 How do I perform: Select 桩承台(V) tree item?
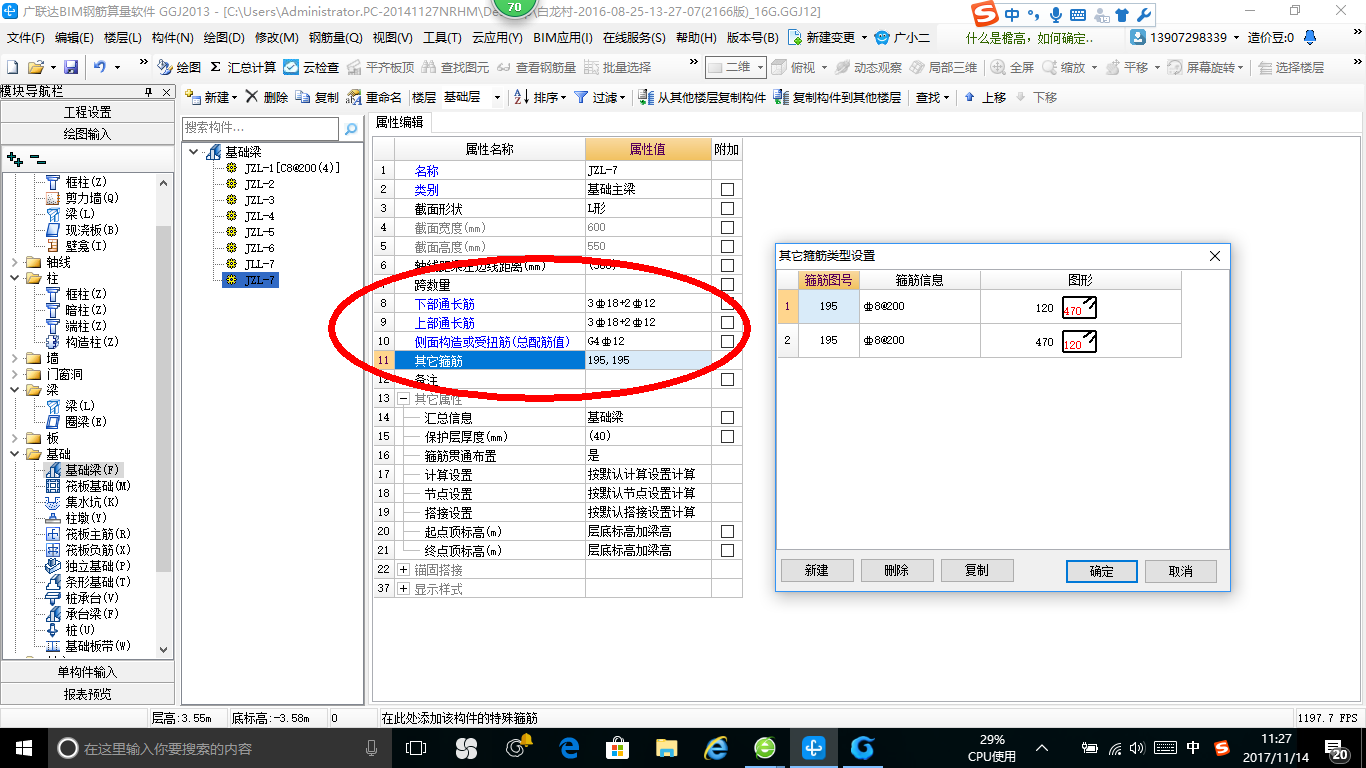(x=91, y=597)
